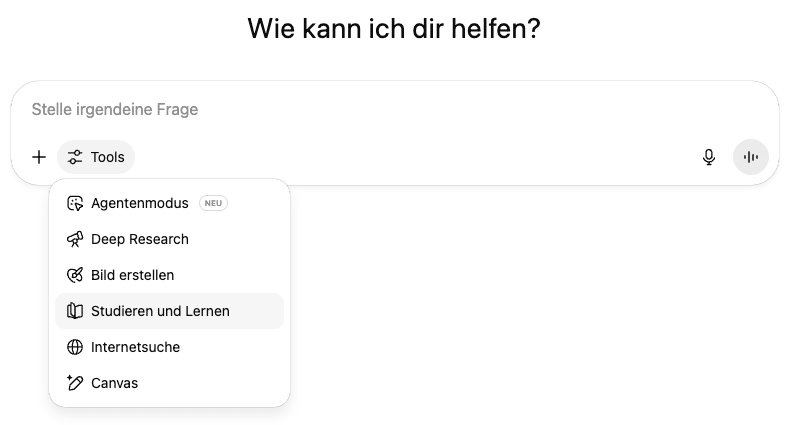The image size is (794, 425).
Task: Choose Deep Research in the menu
Action: (x=169, y=239)
